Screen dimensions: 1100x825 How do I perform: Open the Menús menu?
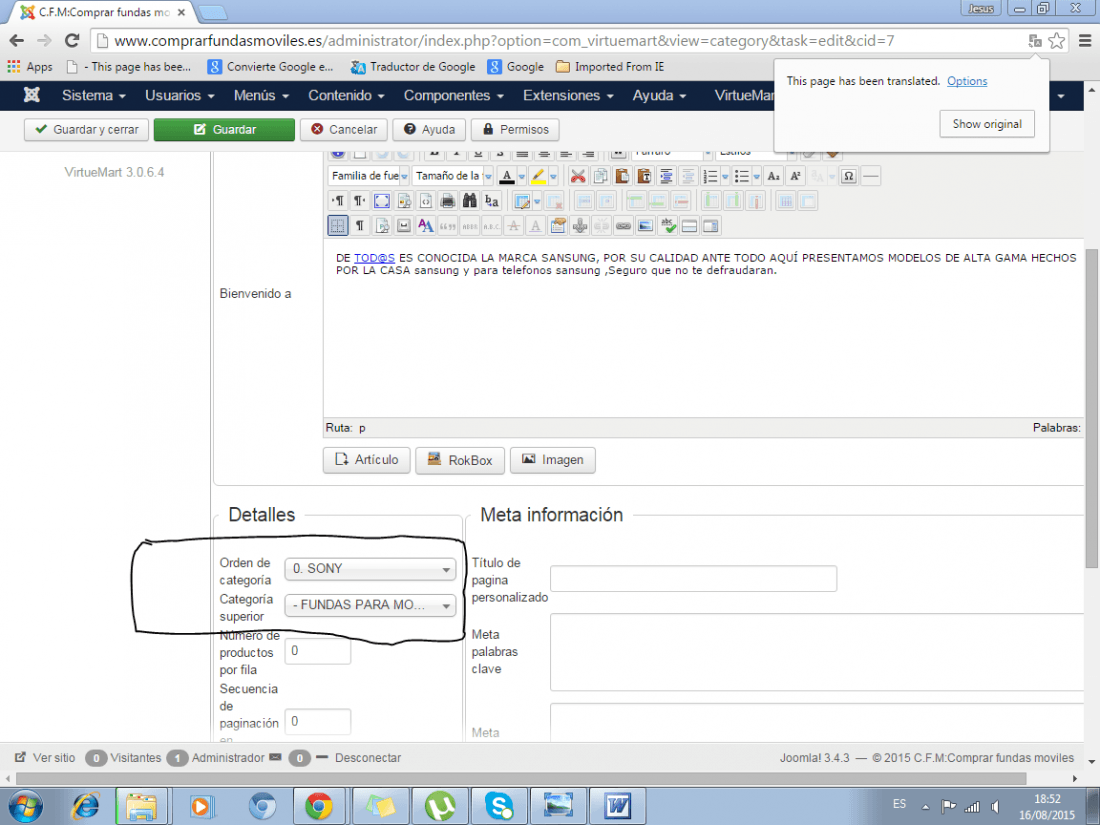261,95
